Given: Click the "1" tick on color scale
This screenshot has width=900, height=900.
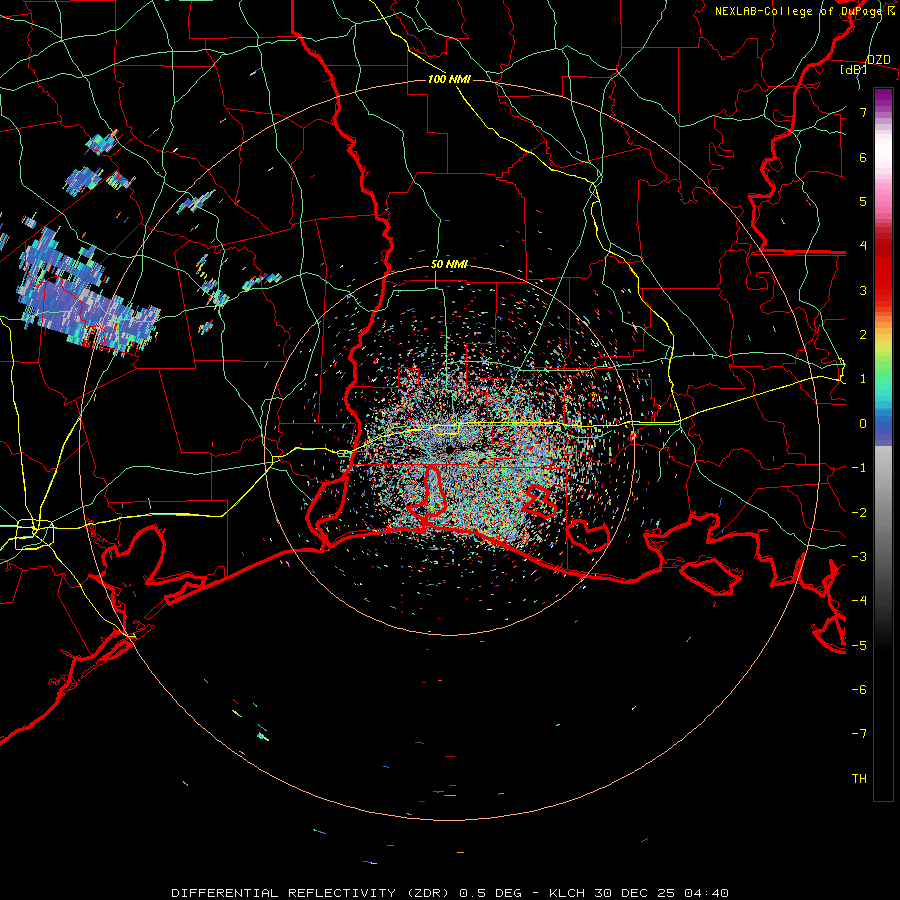Looking at the screenshot, I should (x=863, y=379).
